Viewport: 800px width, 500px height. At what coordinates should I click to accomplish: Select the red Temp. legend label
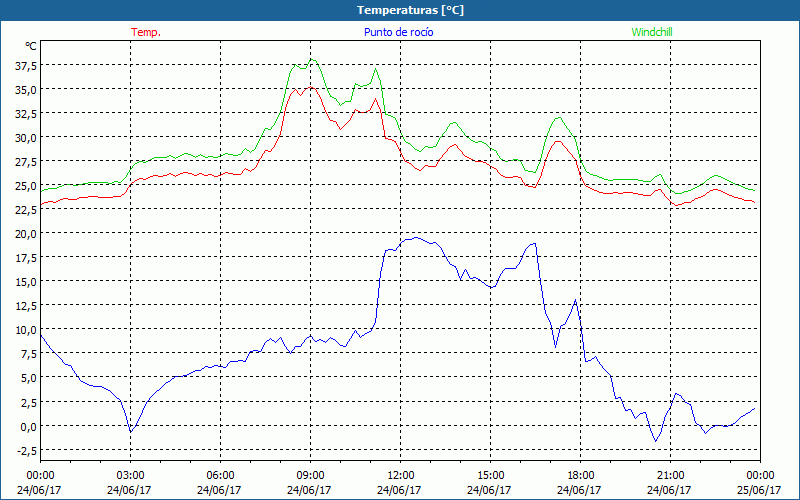[x=146, y=32]
